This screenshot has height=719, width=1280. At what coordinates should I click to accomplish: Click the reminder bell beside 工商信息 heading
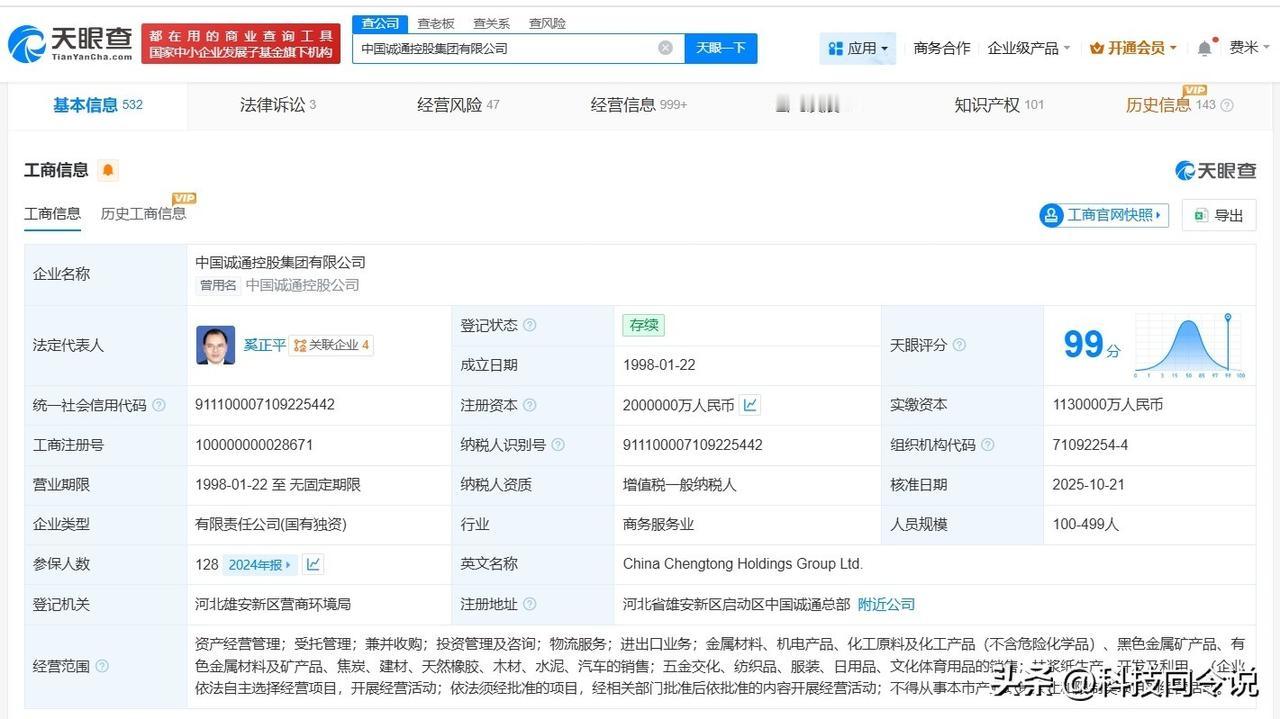click(108, 170)
